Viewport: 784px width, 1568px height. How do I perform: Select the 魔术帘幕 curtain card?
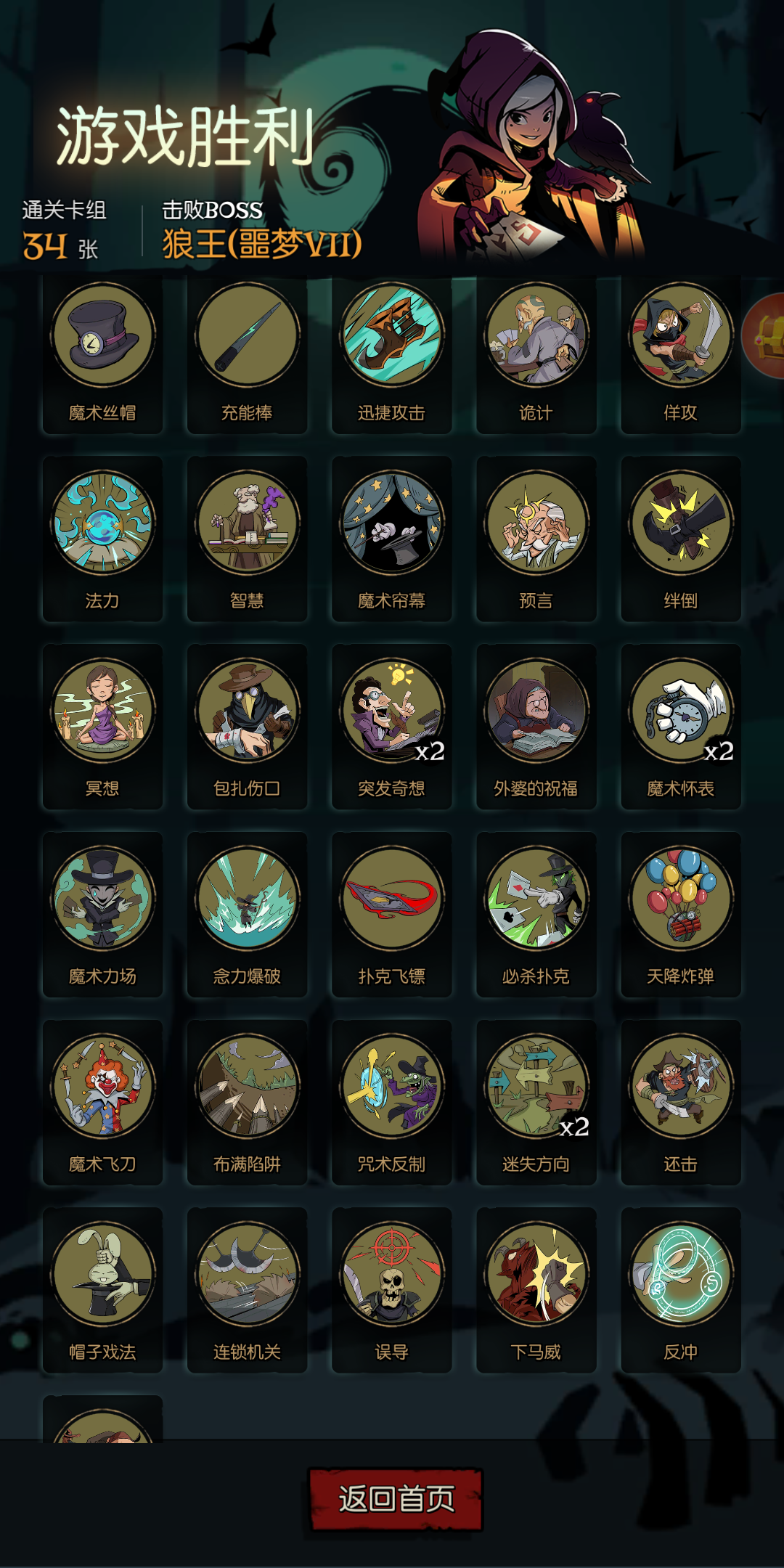click(x=392, y=539)
